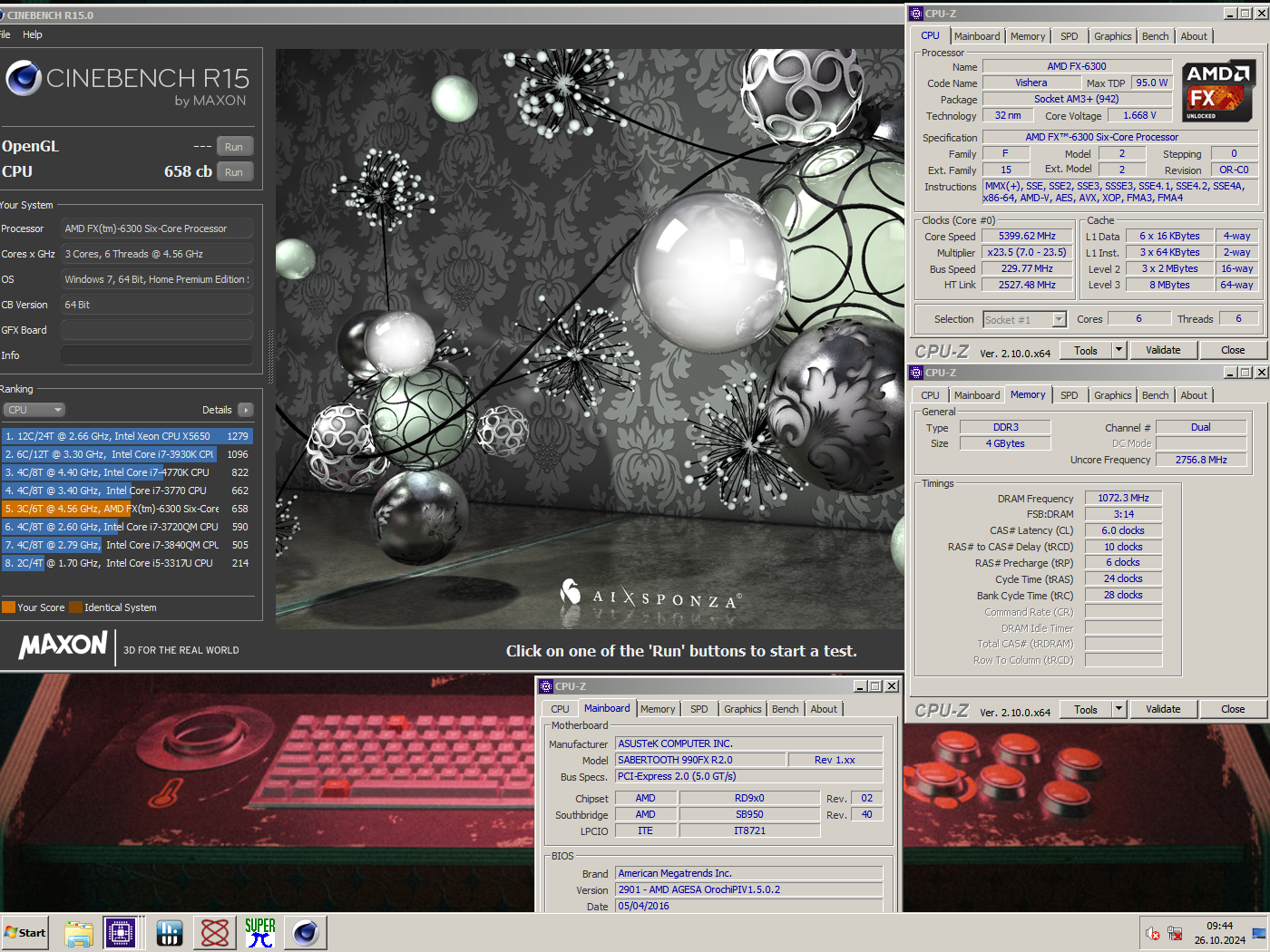Switch to Mainboard tab beside active CPU tab

tap(977, 36)
